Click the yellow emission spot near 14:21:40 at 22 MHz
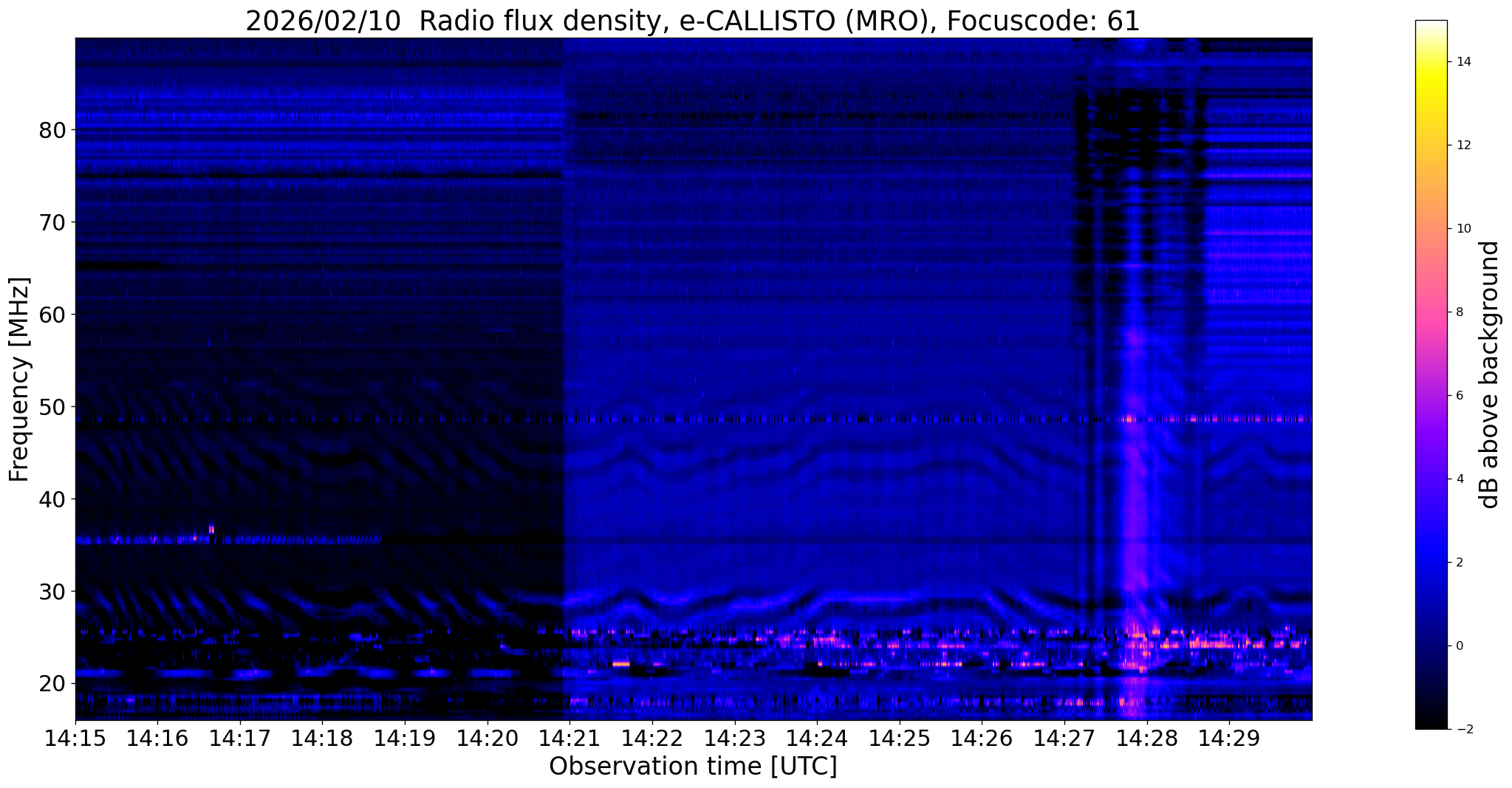Screen dimensions: 1512x788 pyautogui.click(x=621, y=664)
